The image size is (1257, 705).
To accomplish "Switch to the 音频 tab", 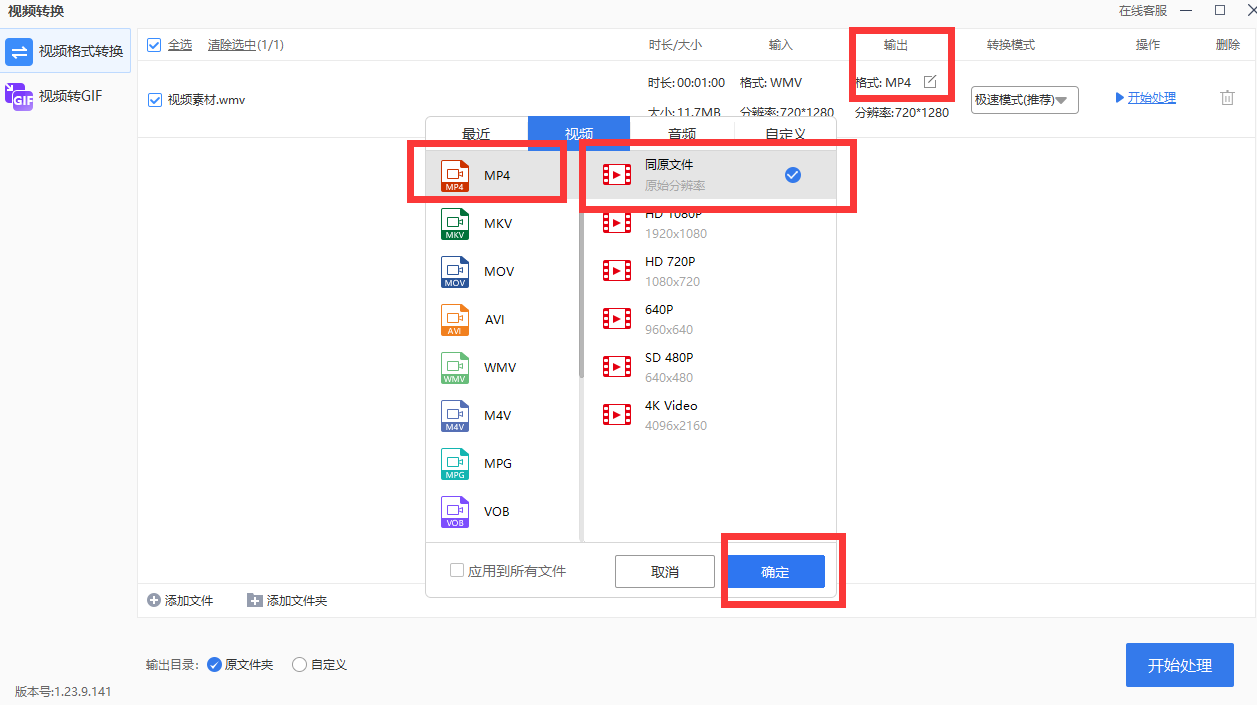I will [682, 133].
